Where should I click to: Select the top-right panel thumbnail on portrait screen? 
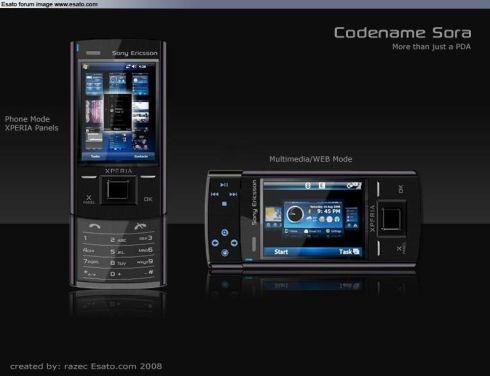(x=140, y=85)
